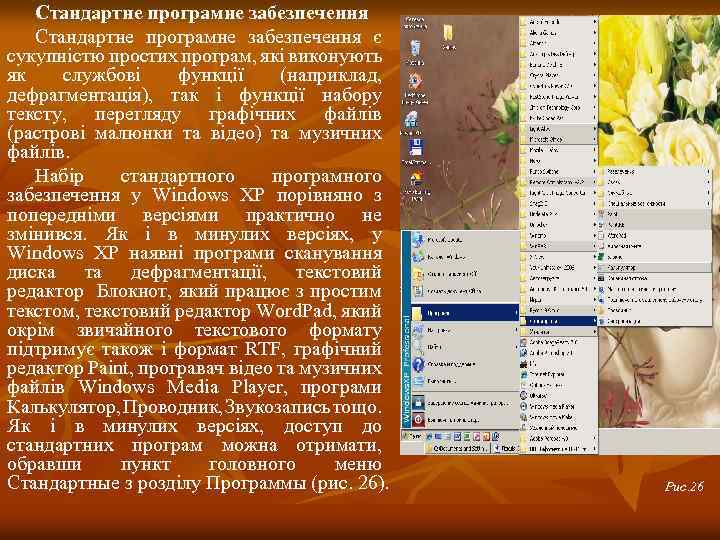Click the Log Off icon above shutdown
Screen dimensions: 720x540
pos(418,403)
